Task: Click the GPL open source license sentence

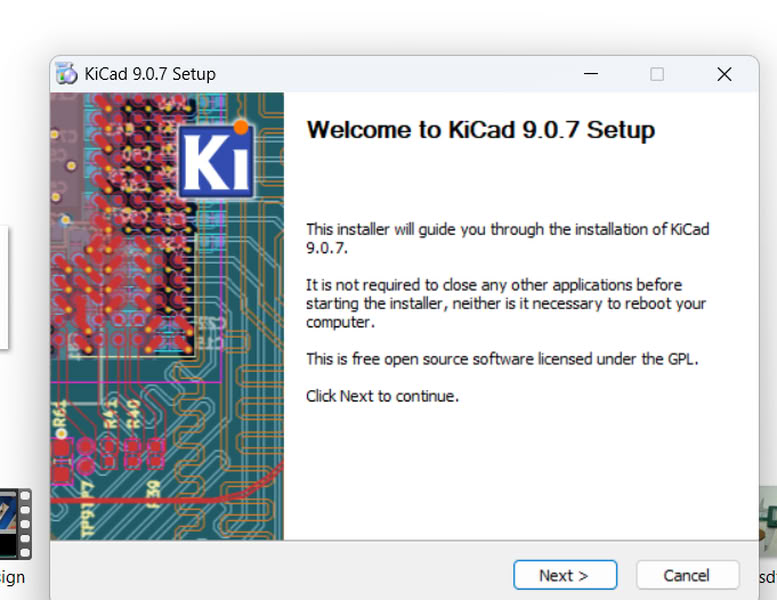Action: click(502, 358)
